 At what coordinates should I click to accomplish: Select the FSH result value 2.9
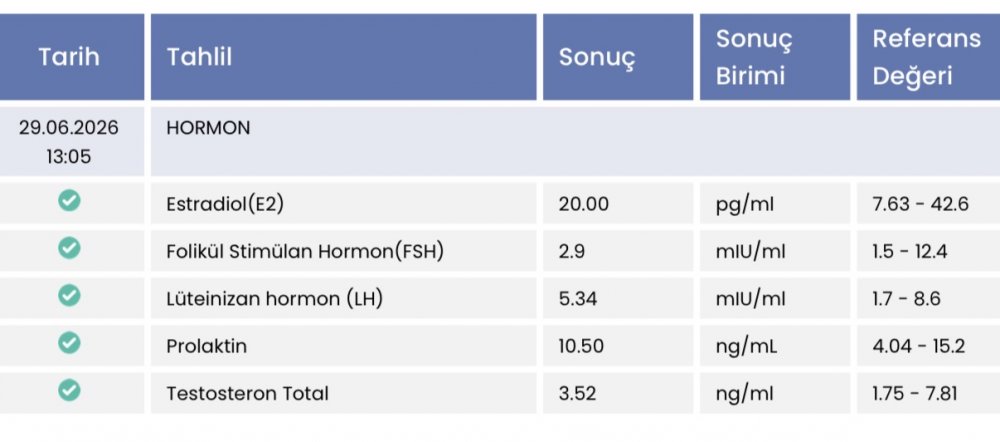pyautogui.click(x=571, y=251)
